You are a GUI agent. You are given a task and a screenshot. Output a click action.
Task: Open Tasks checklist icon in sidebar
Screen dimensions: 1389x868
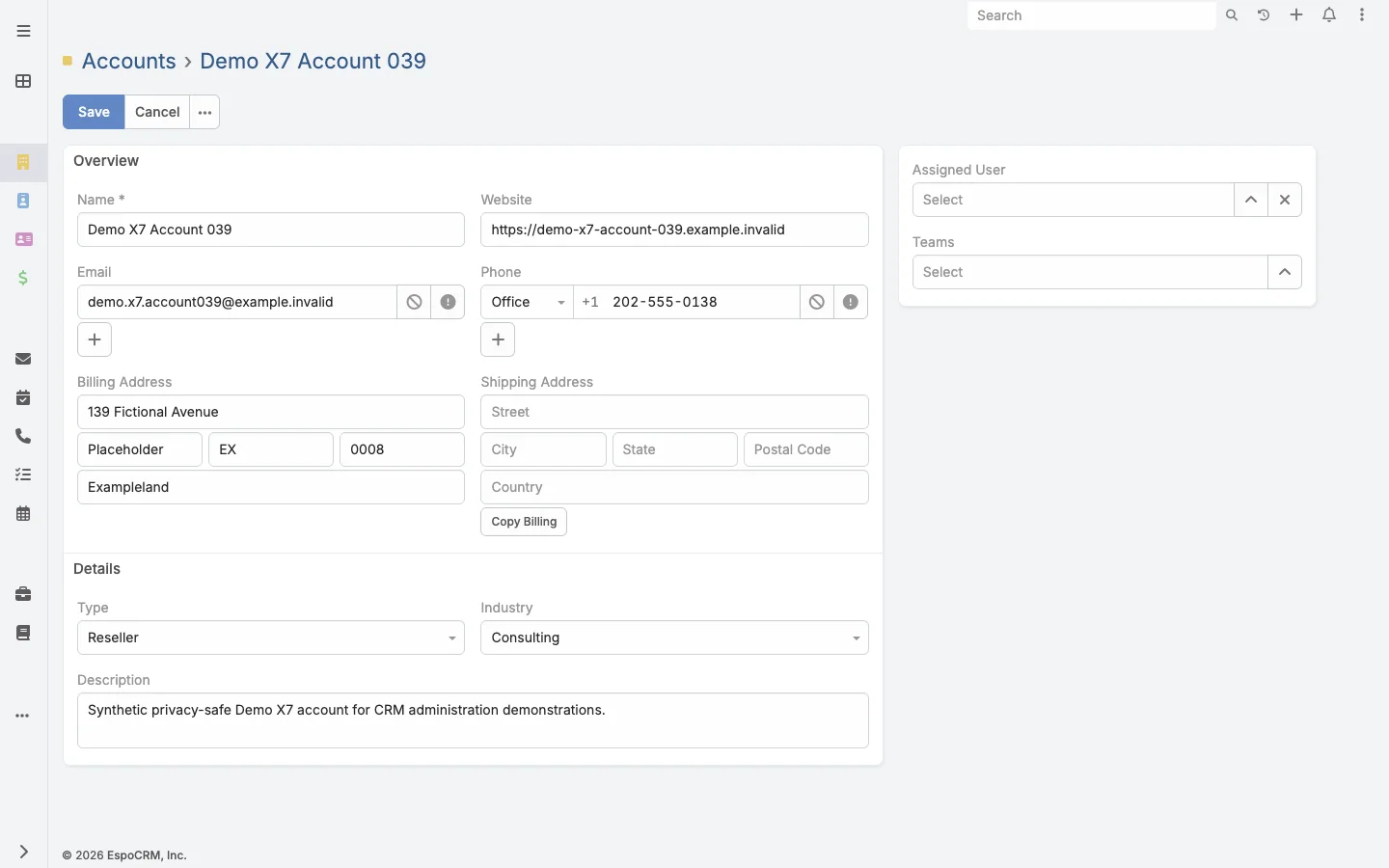click(23, 475)
